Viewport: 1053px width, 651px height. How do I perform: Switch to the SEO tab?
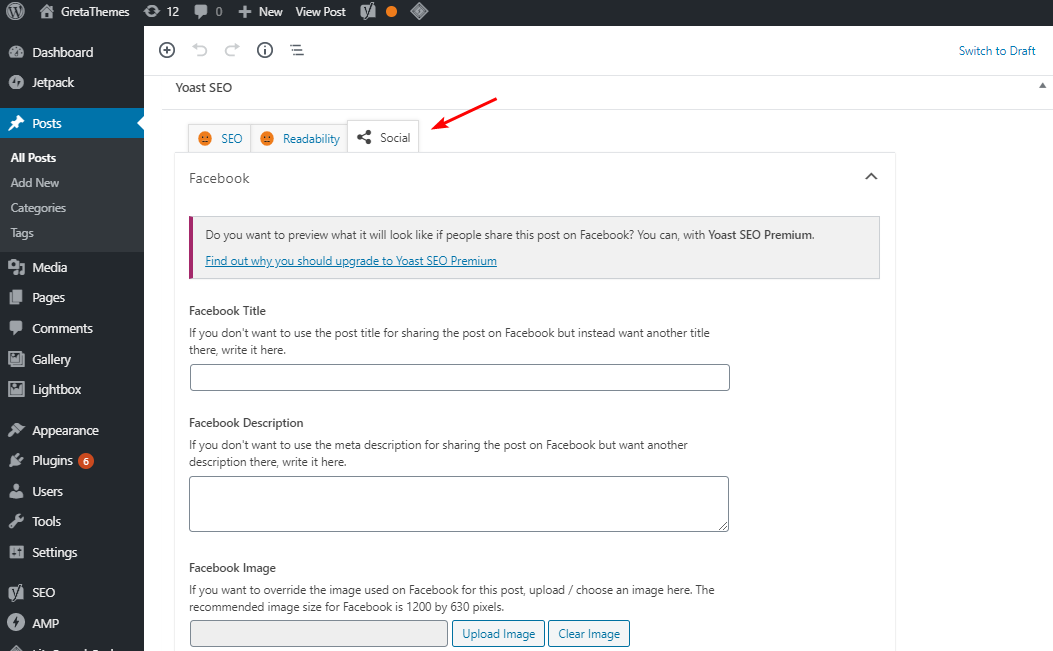(x=220, y=139)
